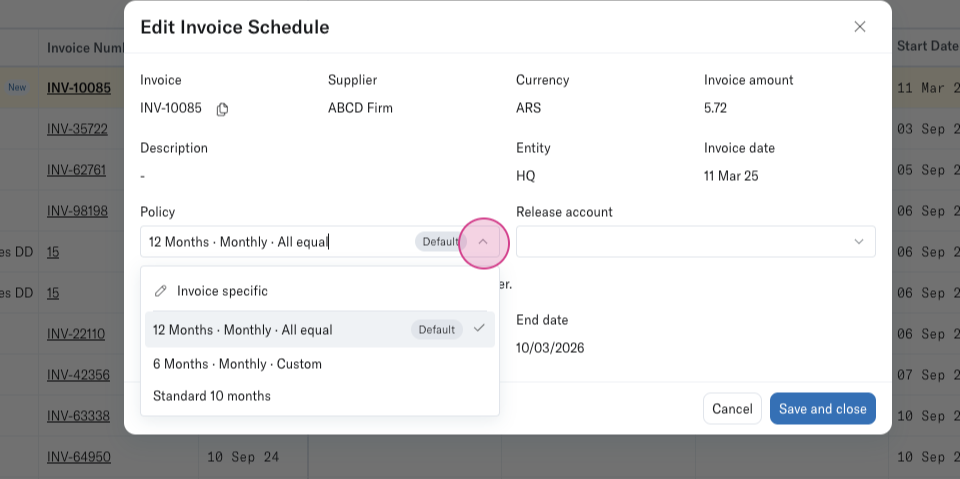The image size is (960, 479).
Task: Open invoice link INV-35722
Action: [x=77, y=129]
